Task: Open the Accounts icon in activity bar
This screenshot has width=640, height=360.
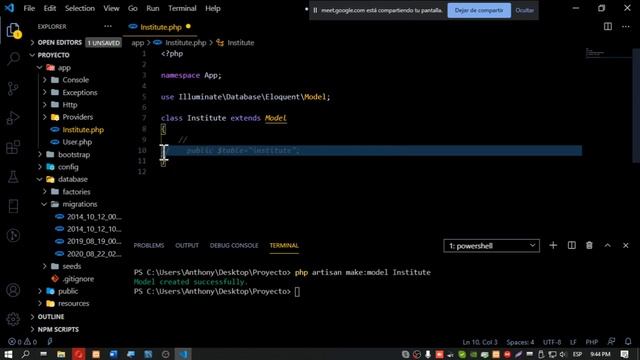Action: pos(13,290)
